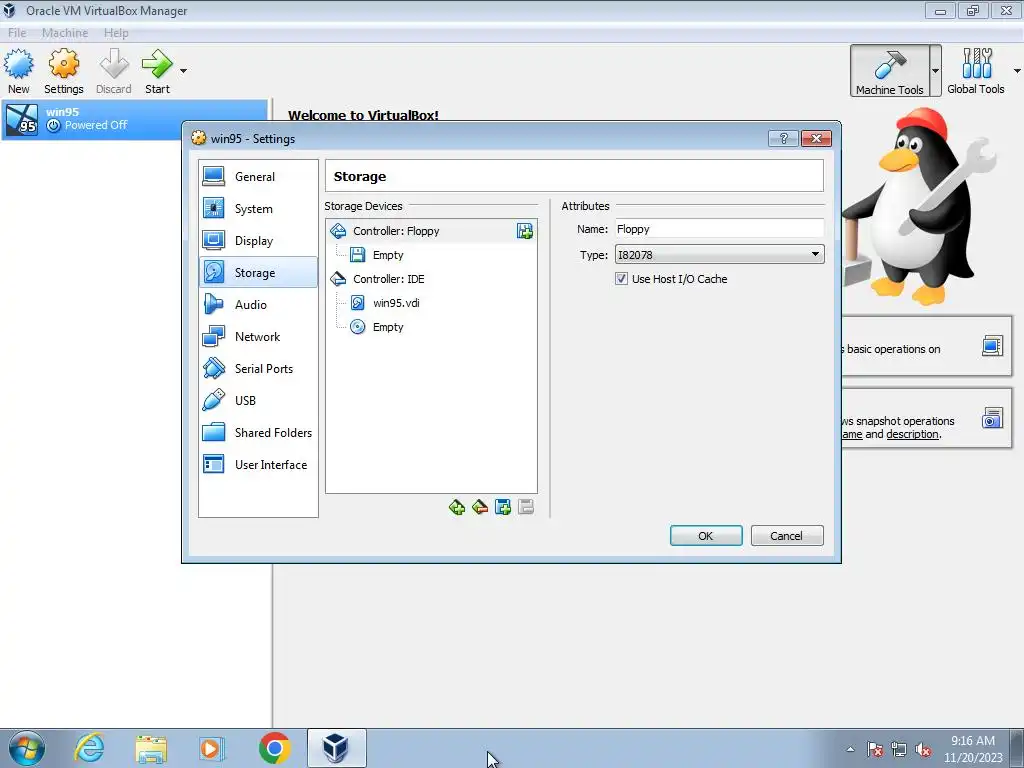Click the add storage attachment icon
Screen dimensions: 1024x768
tap(503, 507)
